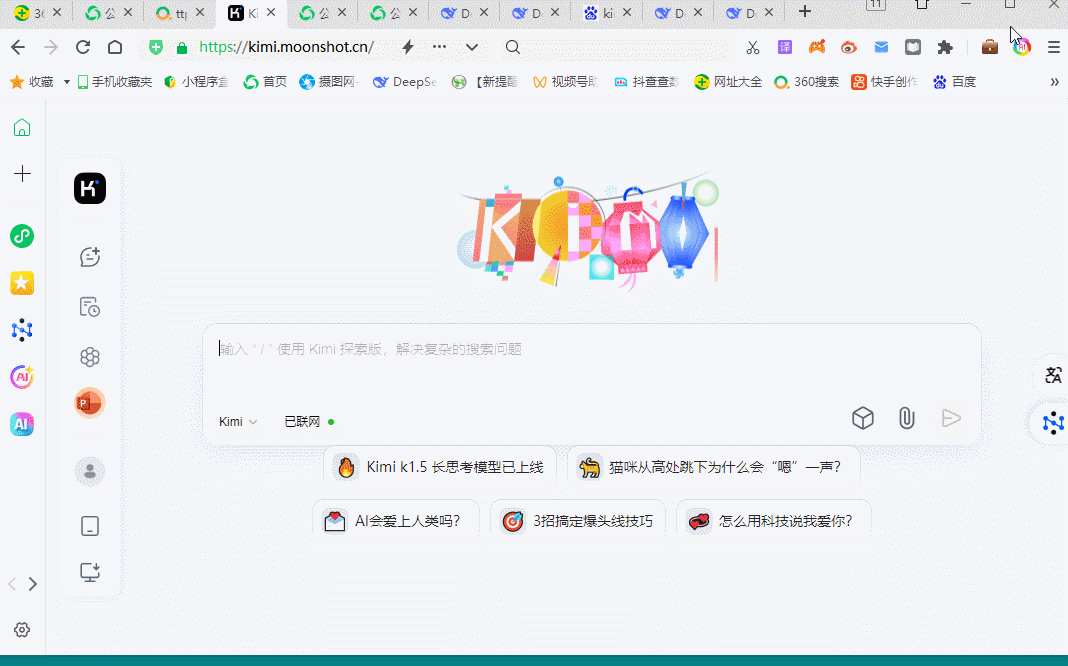Click the scissors screenshot tool icon

click(753, 47)
